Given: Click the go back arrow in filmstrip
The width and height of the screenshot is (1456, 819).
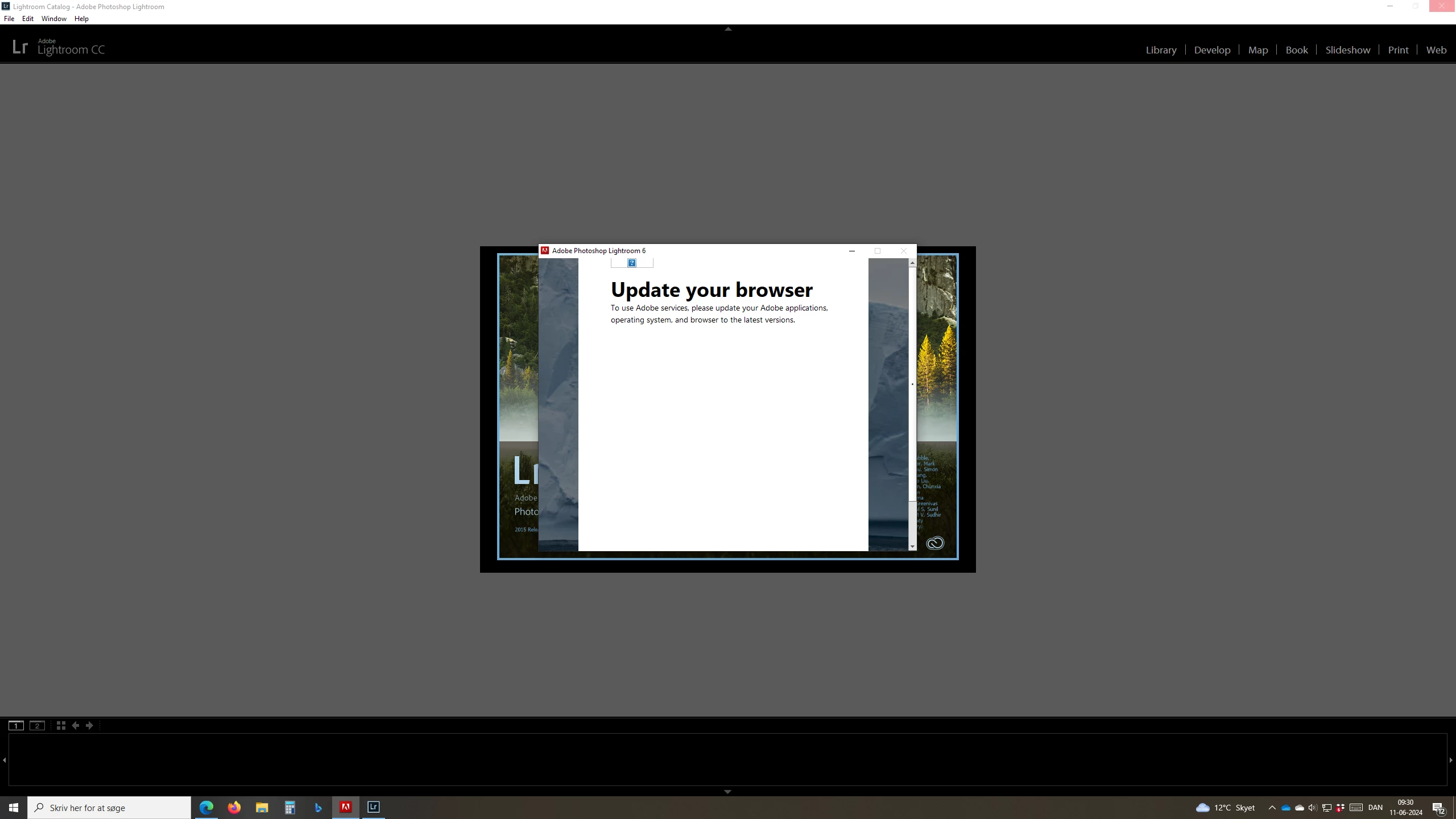Looking at the screenshot, I should point(75,725).
